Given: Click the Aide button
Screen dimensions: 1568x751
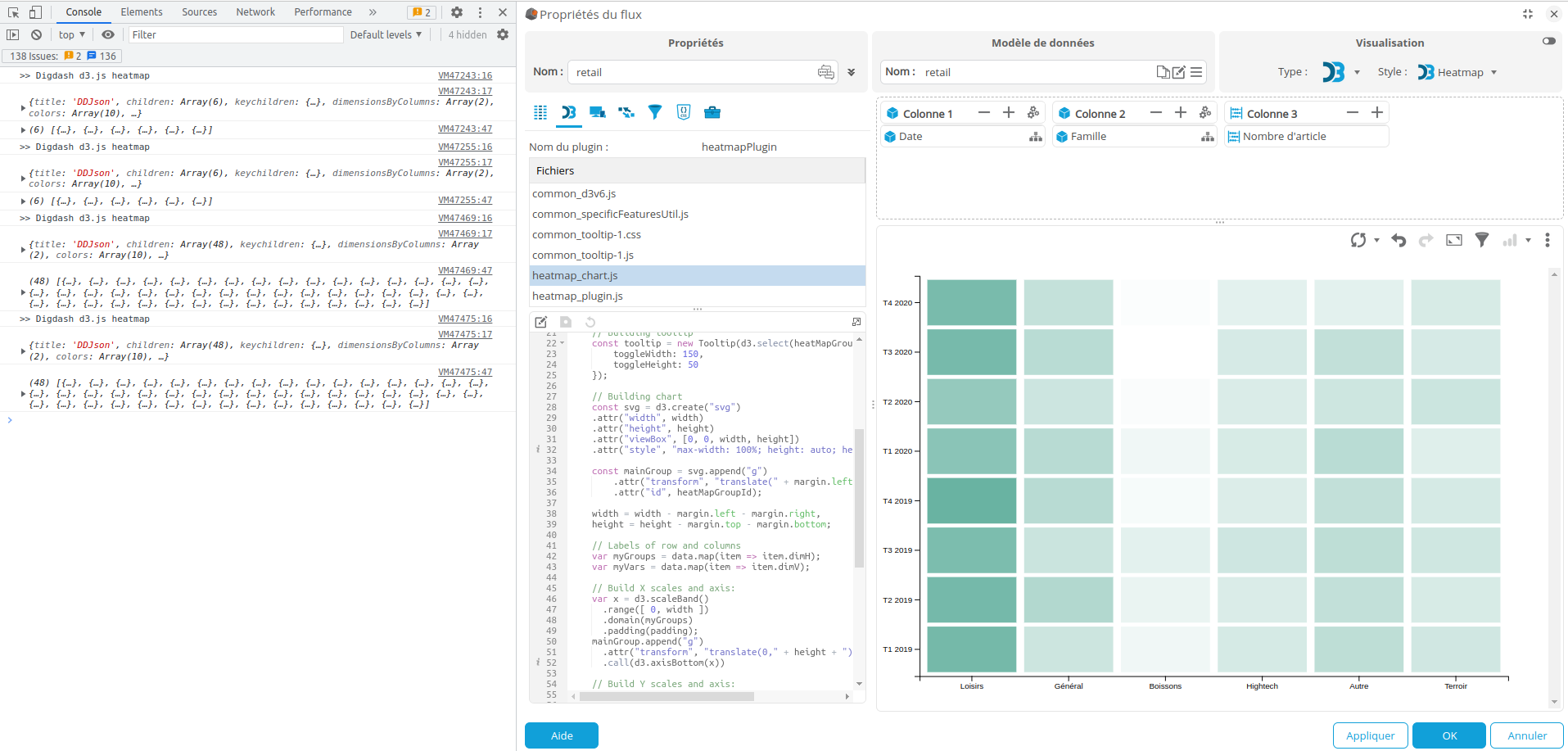Looking at the screenshot, I should tap(562, 735).
